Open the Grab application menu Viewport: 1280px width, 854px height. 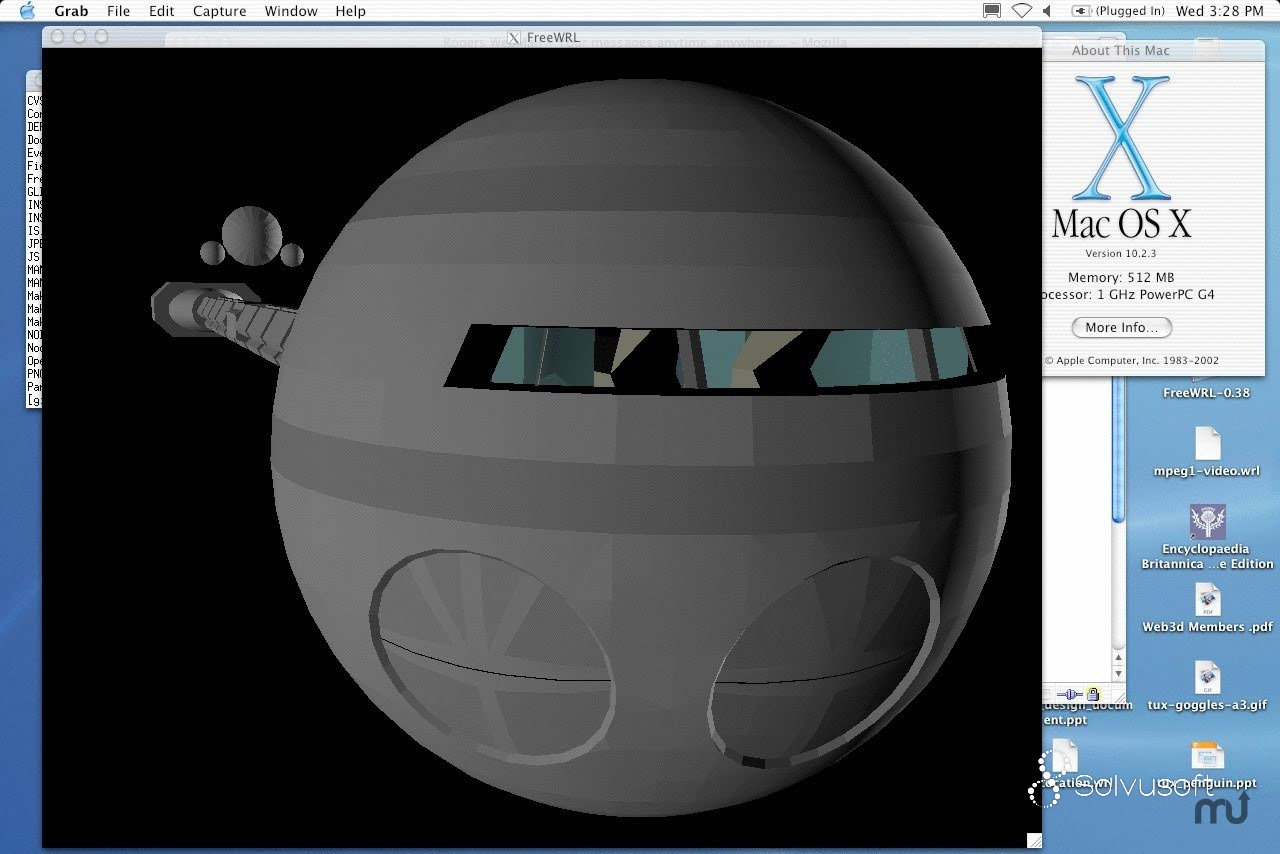coord(71,11)
